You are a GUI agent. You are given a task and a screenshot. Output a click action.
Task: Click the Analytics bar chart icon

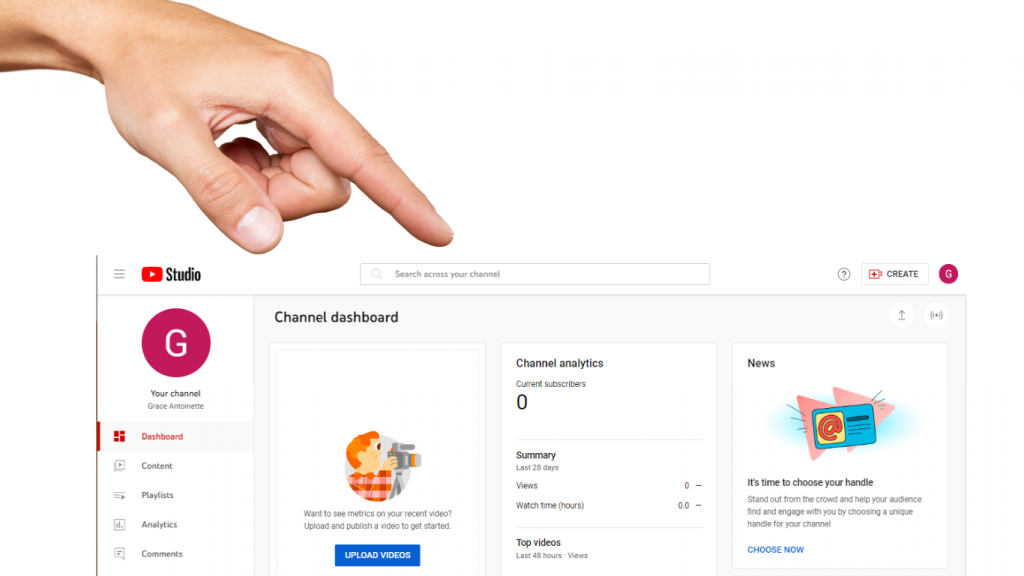120,524
